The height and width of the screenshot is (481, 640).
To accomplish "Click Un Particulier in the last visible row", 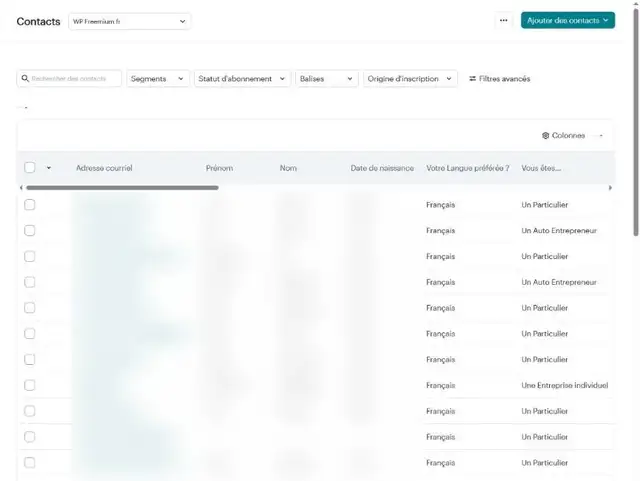I will coord(544,463).
